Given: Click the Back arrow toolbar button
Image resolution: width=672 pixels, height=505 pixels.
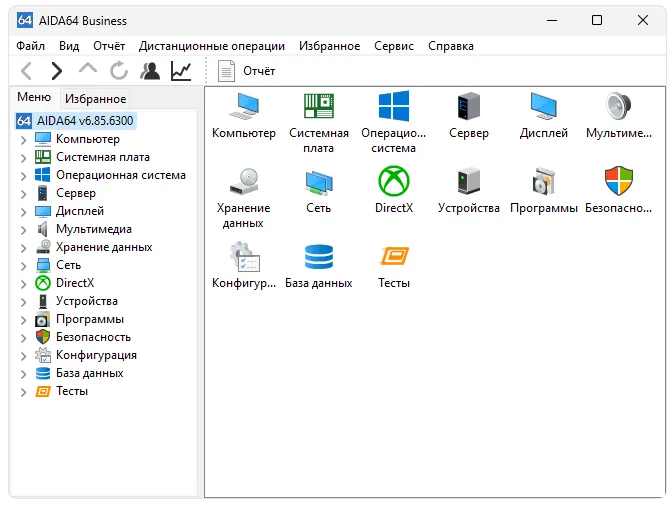Looking at the screenshot, I should click(x=27, y=71).
